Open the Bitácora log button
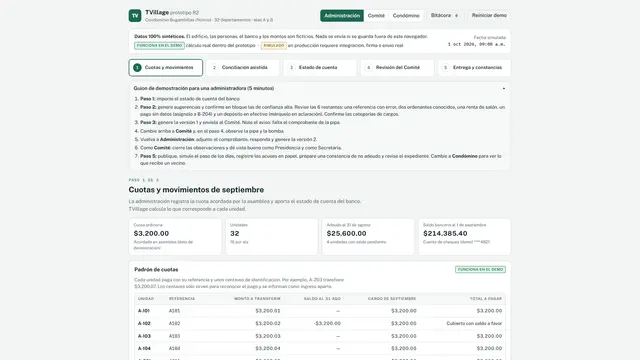The height and width of the screenshot is (360, 640). [444, 16]
